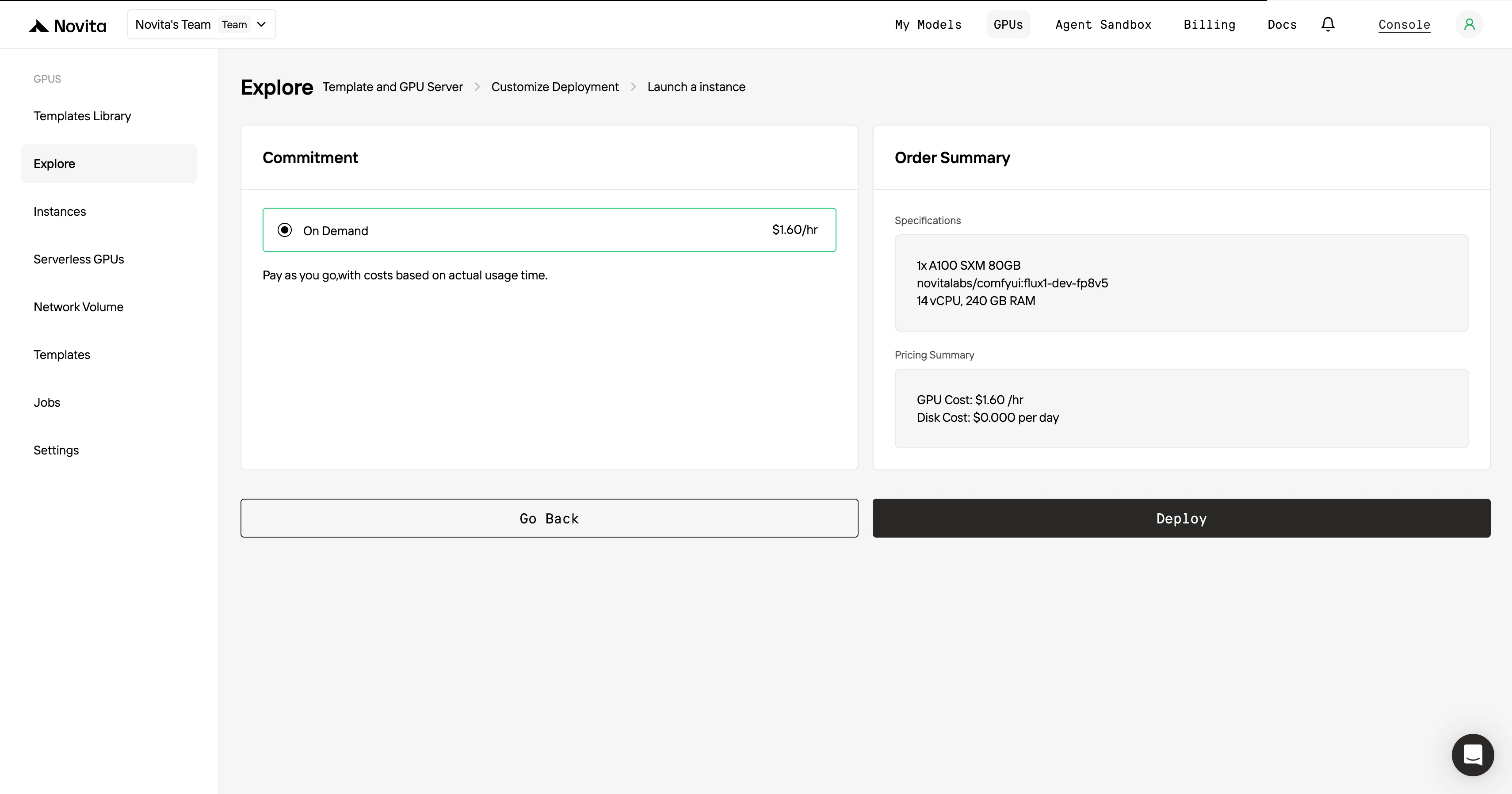
Task: Open Templates Library in sidebar
Action: 109,116
